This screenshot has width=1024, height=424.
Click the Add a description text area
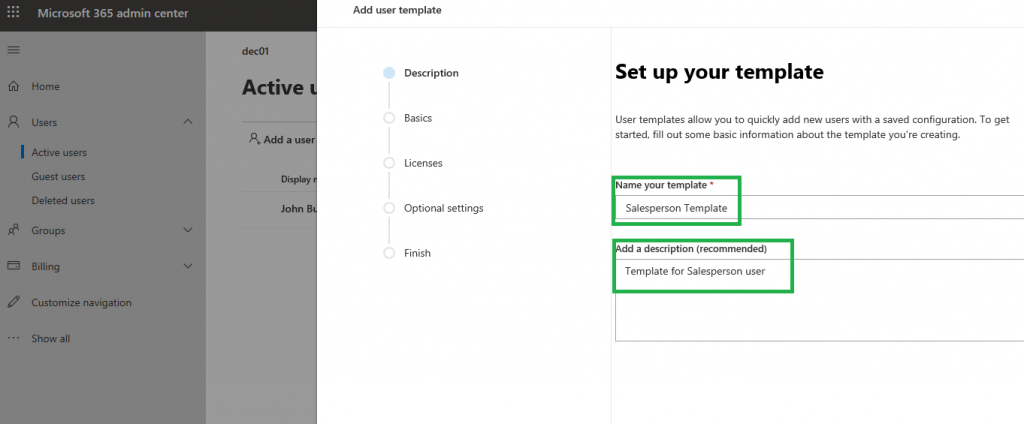coord(820,300)
